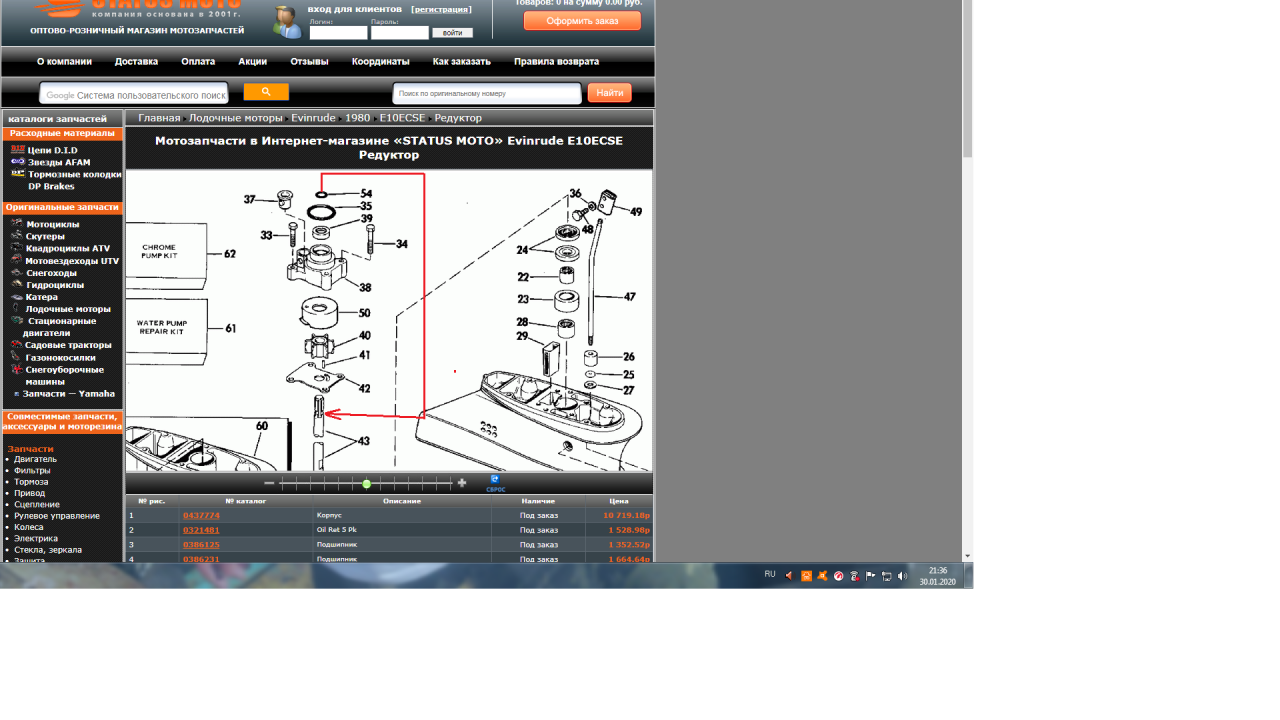Screen dimensions: 1280x720
Task: Click the zoom out minus icon below diagram
Action: [x=269, y=483]
